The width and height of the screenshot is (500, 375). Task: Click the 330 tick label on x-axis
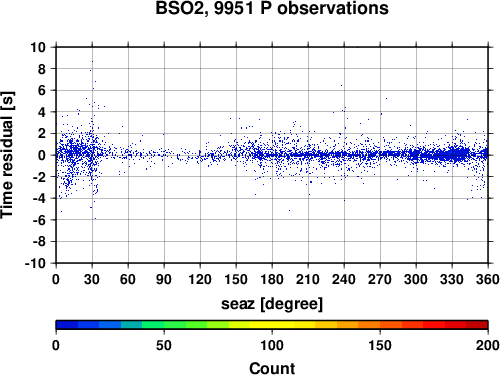pos(452,279)
